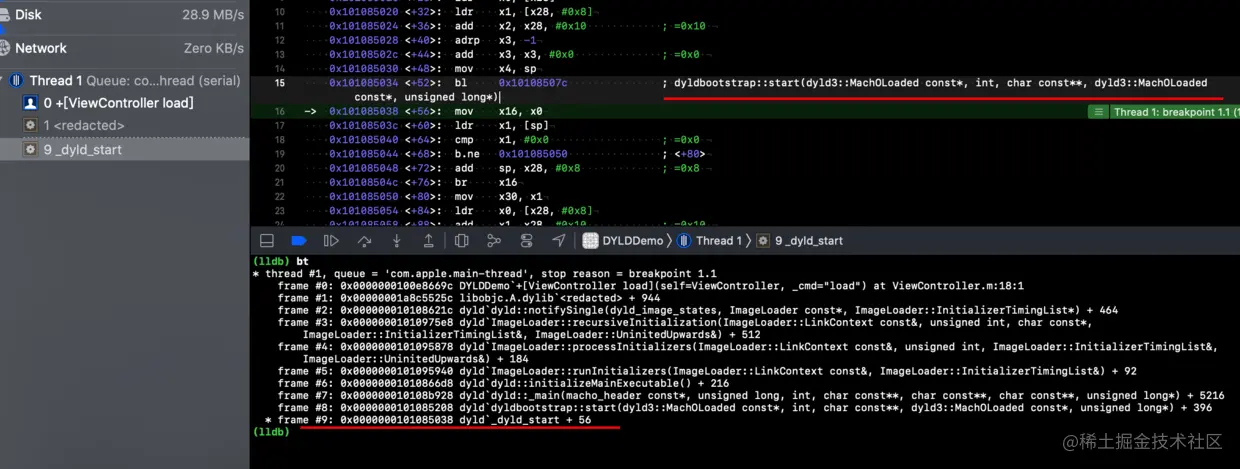Screen dimensions: 1240x469
Task: Click the gear icon beside frame 1 <redacted>
Action: pyautogui.click(x=31, y=126)
